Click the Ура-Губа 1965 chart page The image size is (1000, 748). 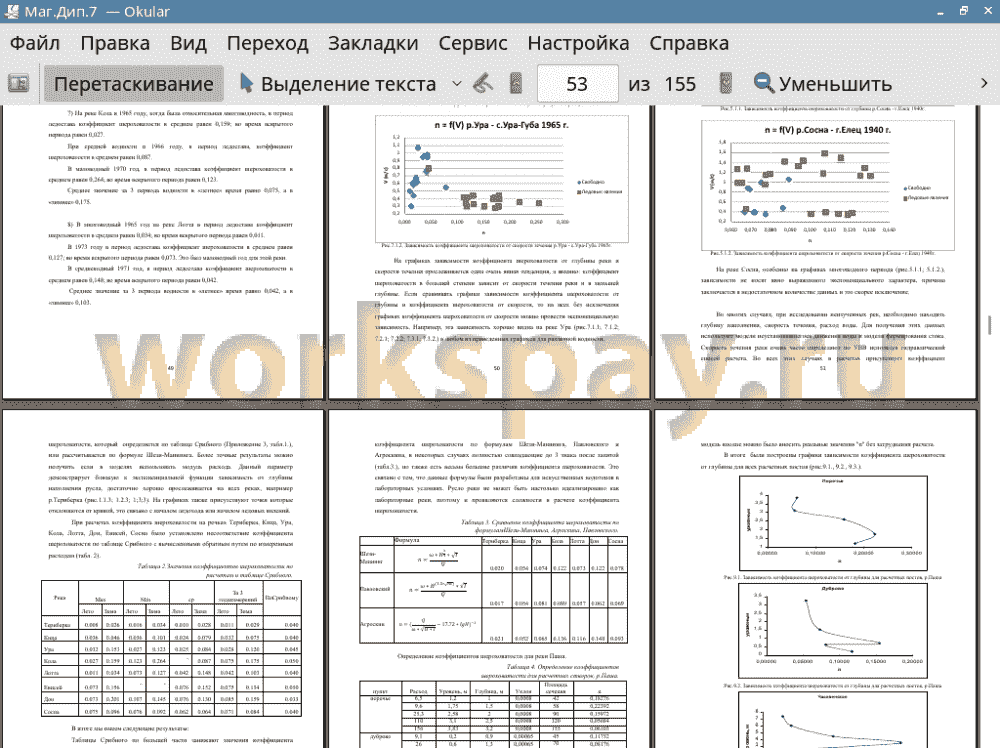pos(489,253)
